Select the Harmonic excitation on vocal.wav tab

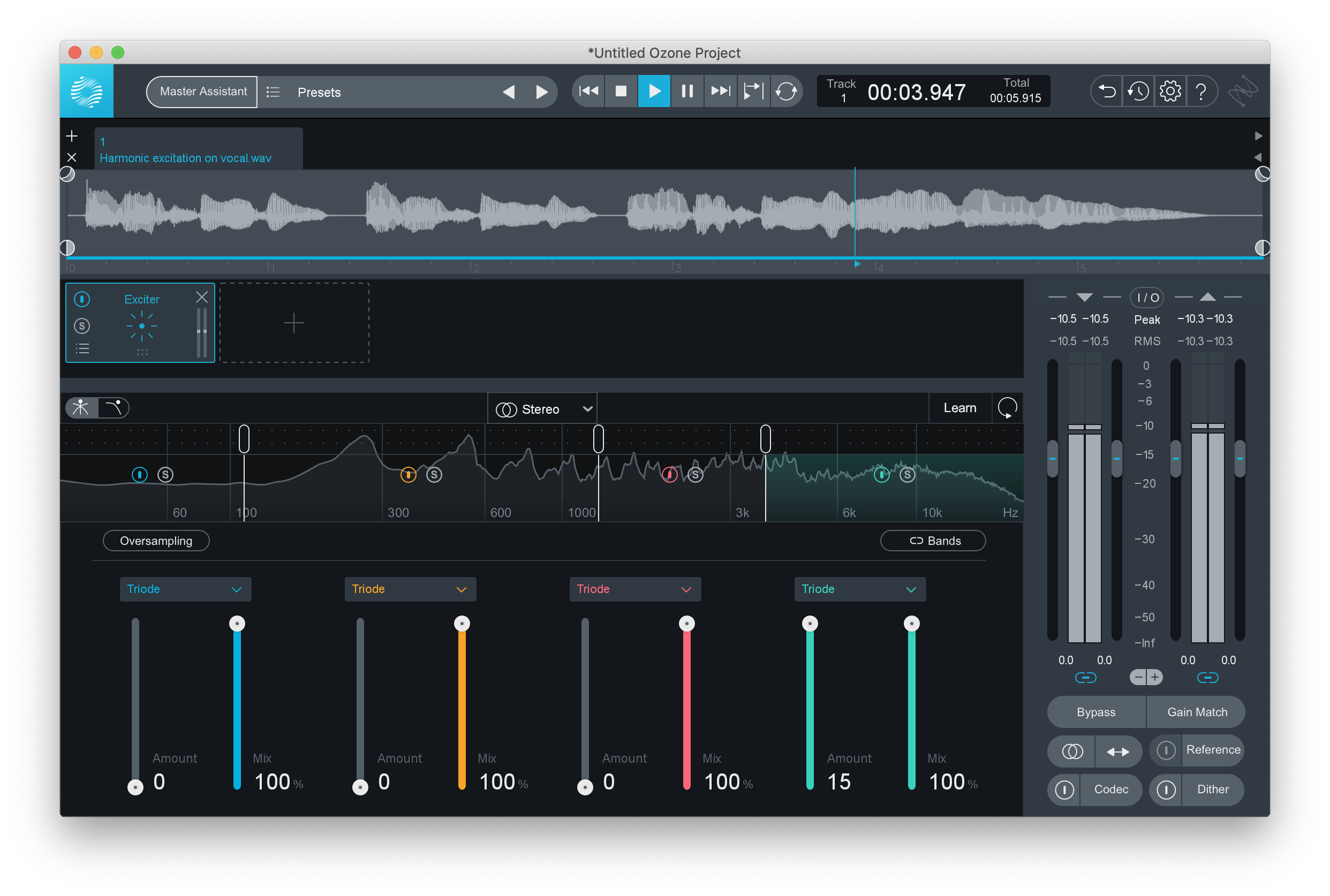pyautogui.click(x=198, y=150)
